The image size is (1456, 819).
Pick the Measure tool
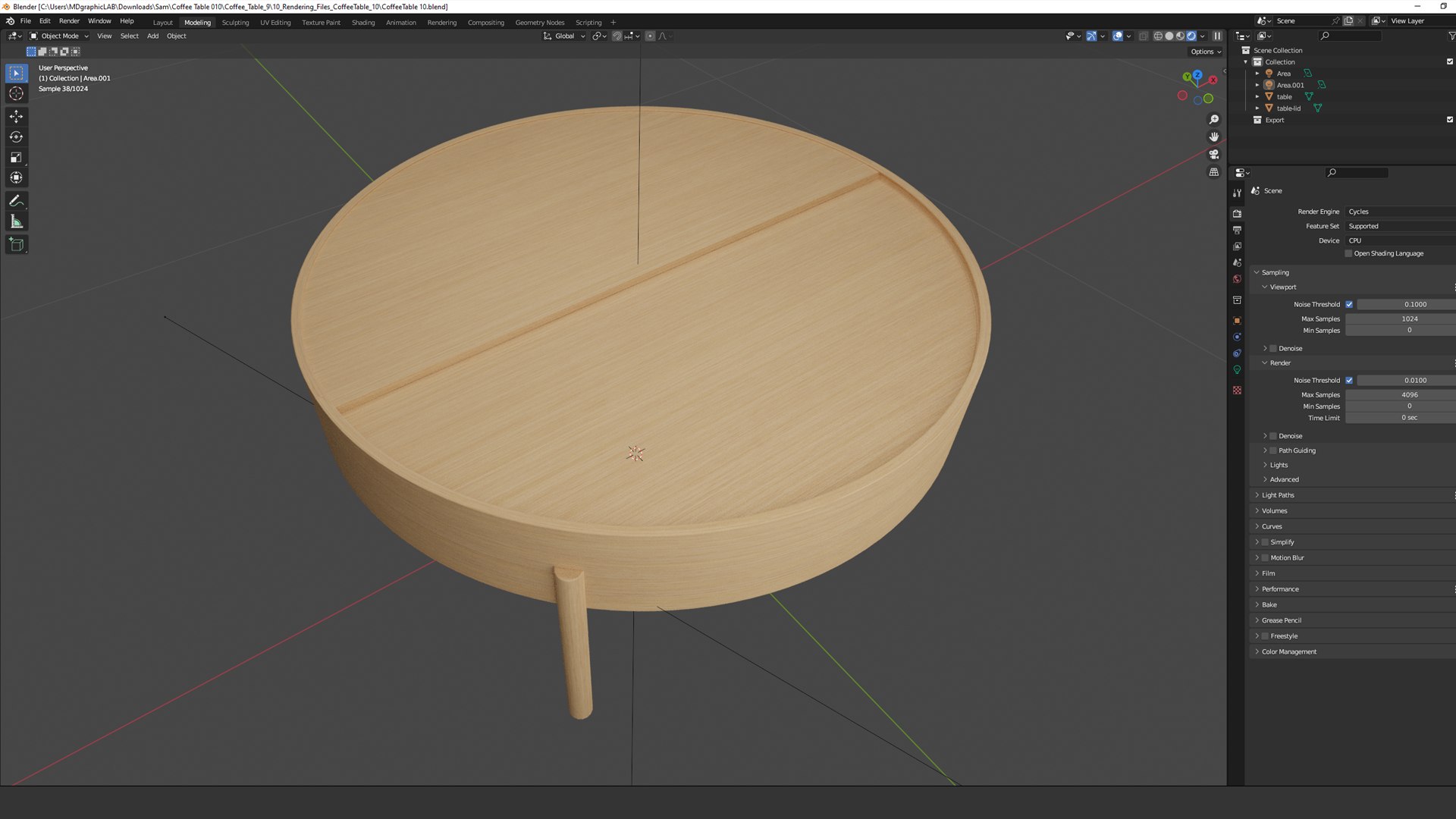click(16, 221)
